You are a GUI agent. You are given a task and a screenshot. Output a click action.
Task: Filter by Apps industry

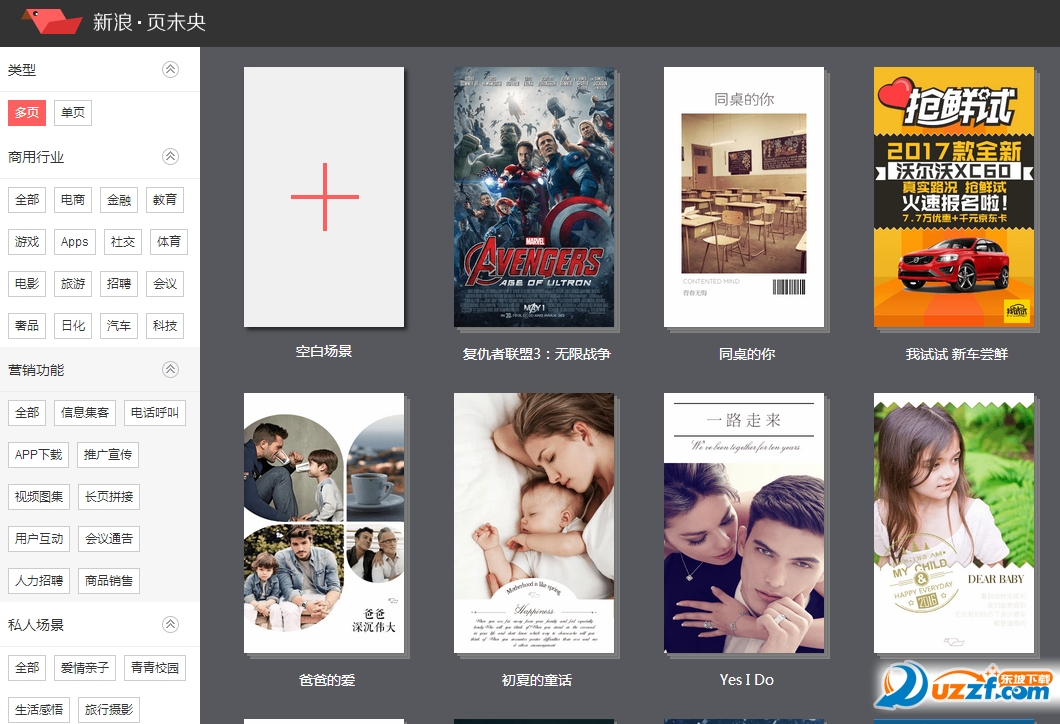[x=75, y=242]
